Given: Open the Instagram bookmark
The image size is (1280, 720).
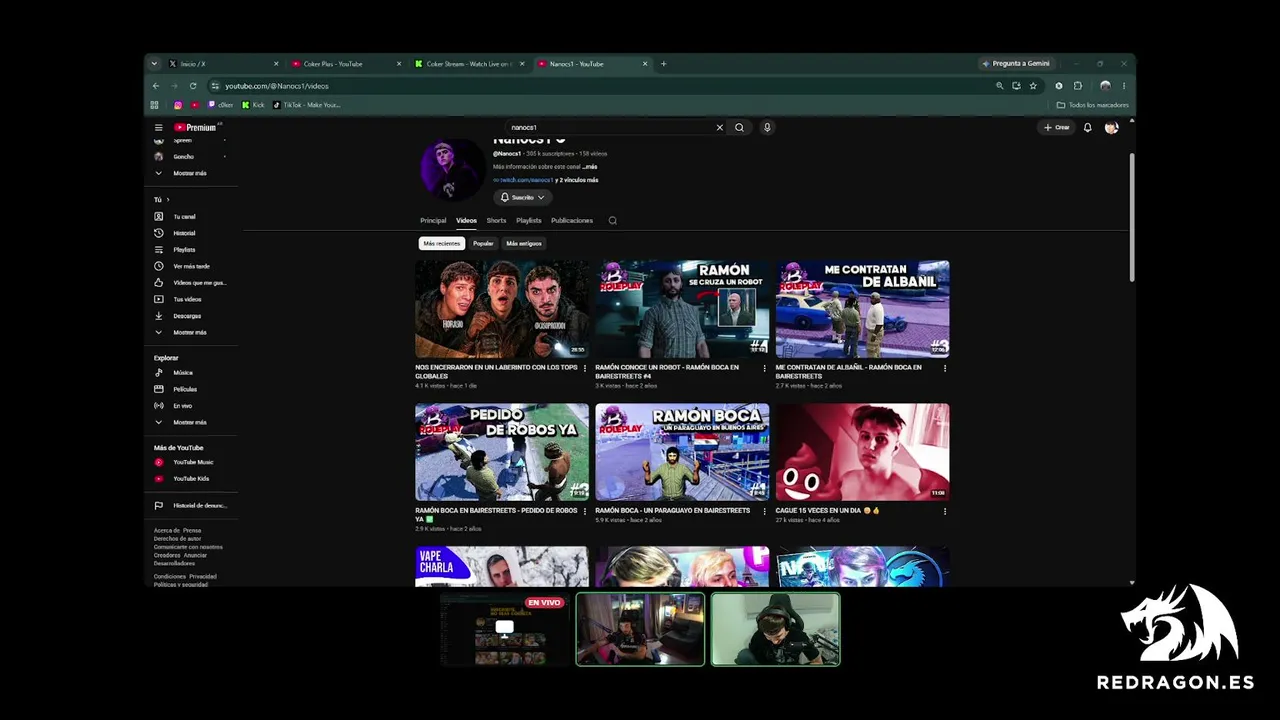Looking at the screenshot, I should point(178,105).
